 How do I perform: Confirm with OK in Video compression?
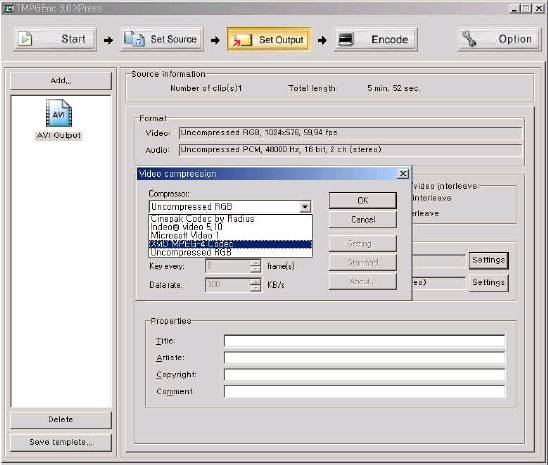(363, 201)
